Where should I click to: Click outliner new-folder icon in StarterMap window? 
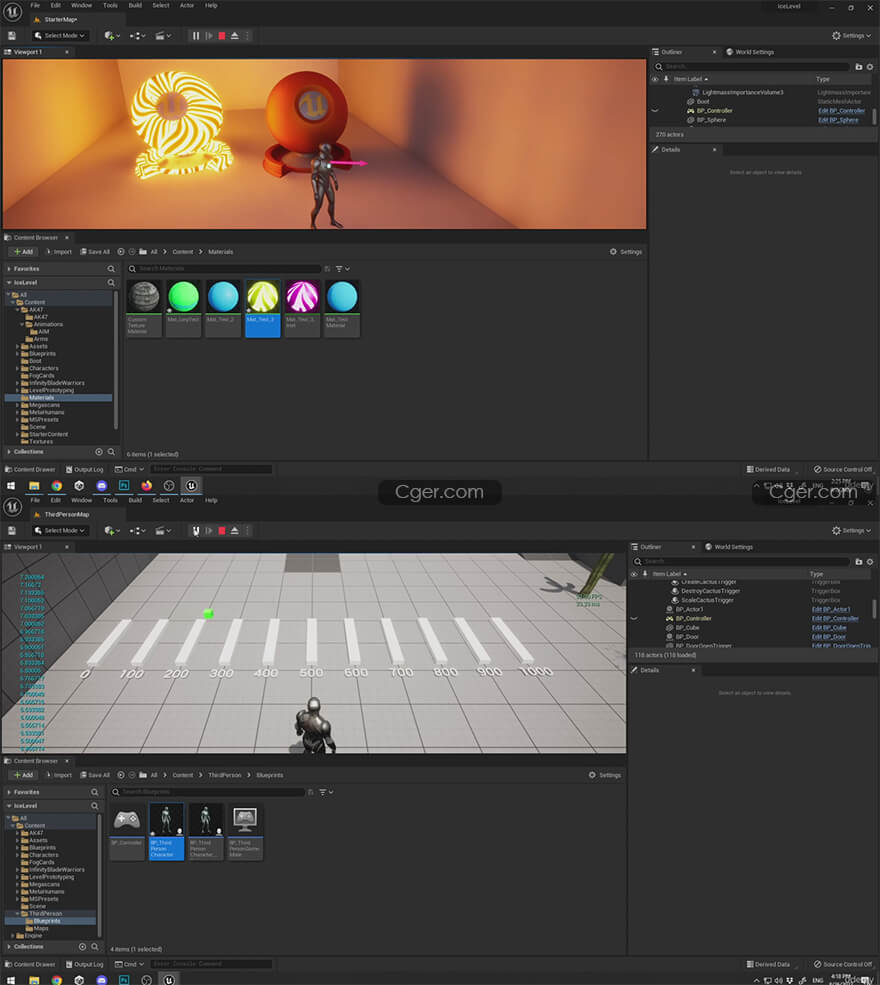(859, 67)
